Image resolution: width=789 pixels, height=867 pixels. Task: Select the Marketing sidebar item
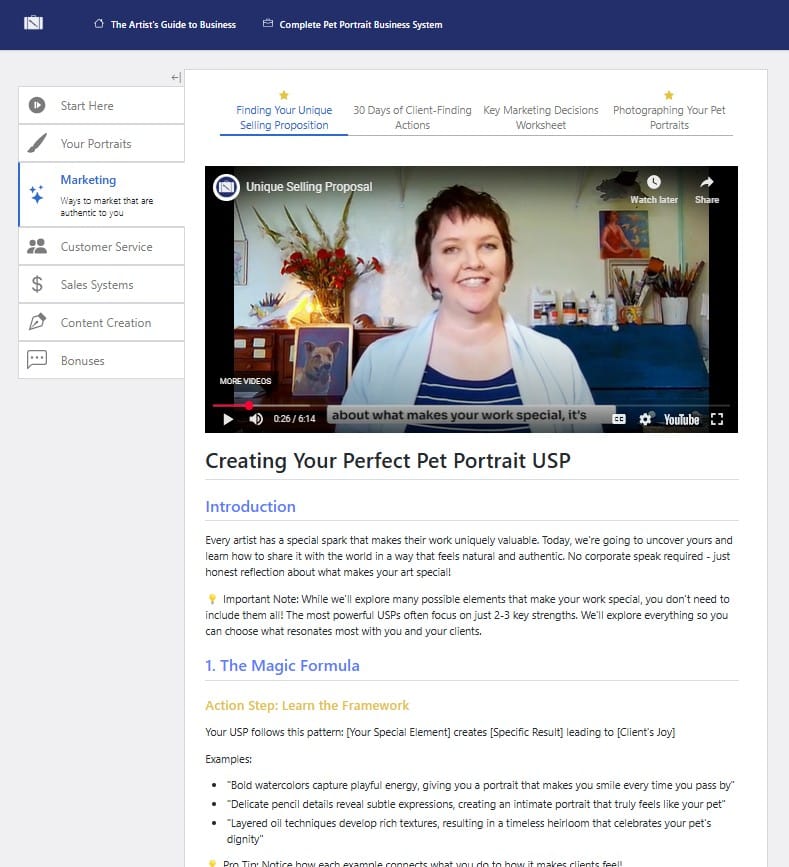[x=101, y=195]
